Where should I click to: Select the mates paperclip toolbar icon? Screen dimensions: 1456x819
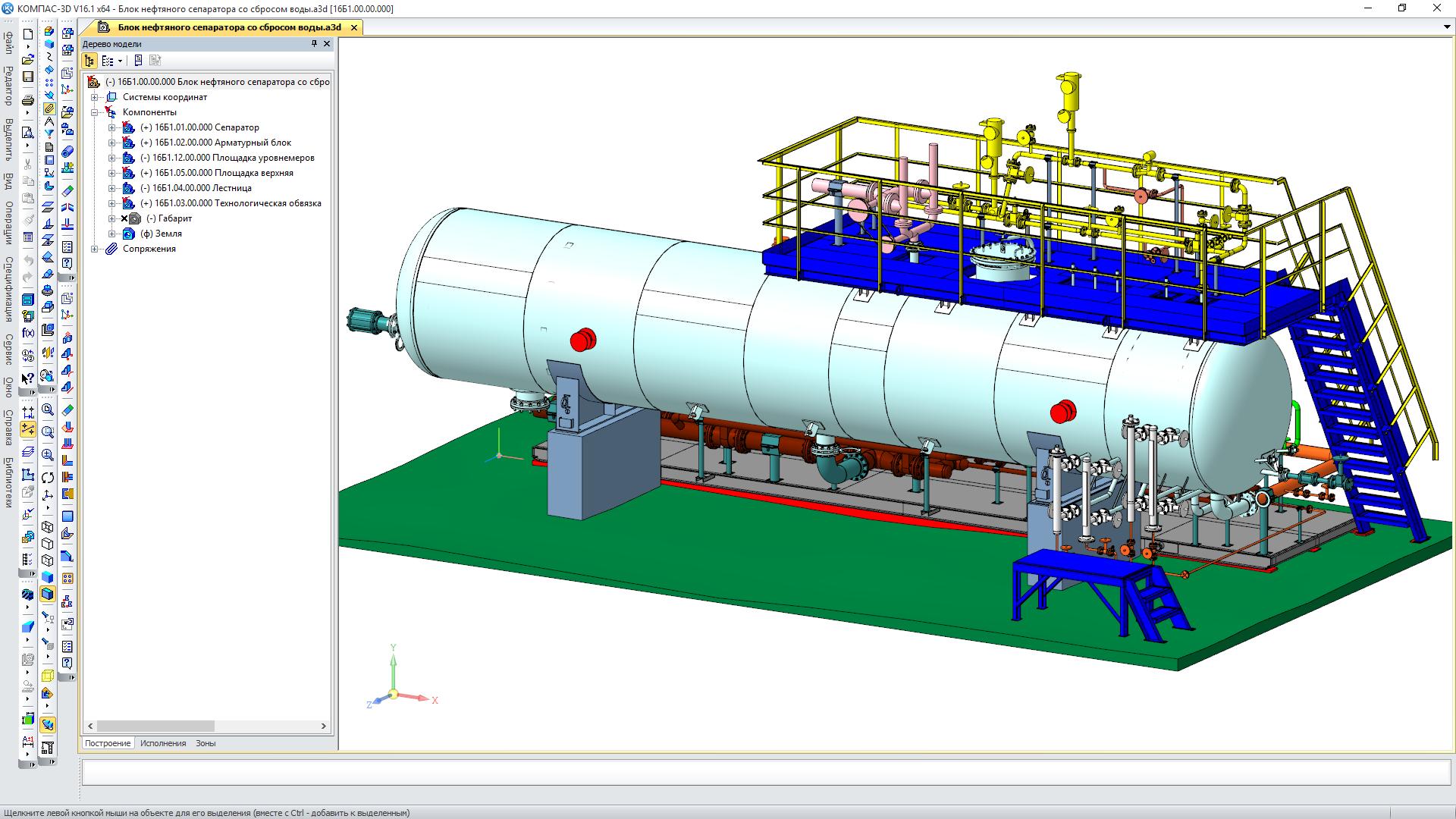48,108
